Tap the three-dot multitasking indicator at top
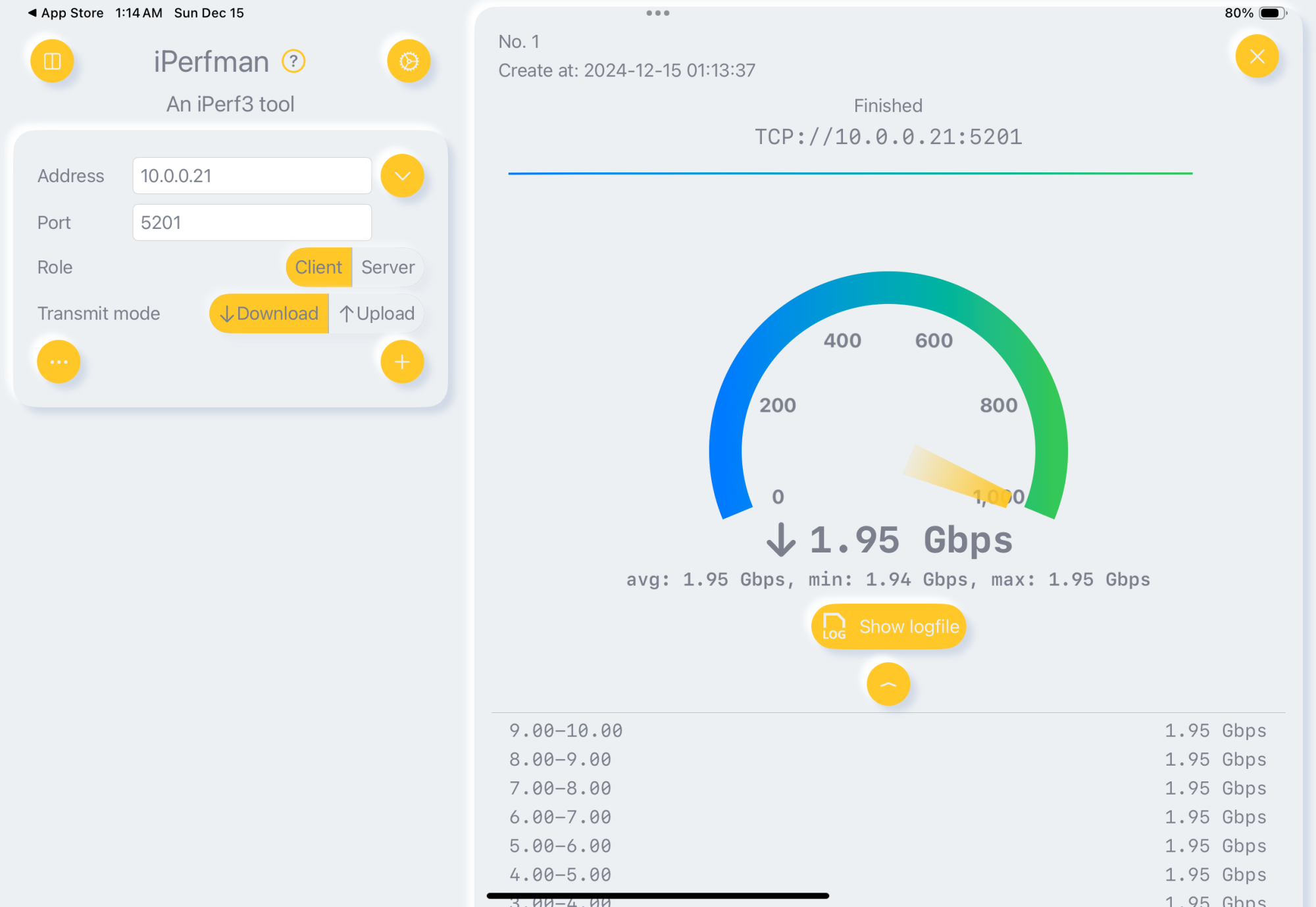Image resolution: width=1316 pixels, height=907 pixels. (x=657, y=13)
